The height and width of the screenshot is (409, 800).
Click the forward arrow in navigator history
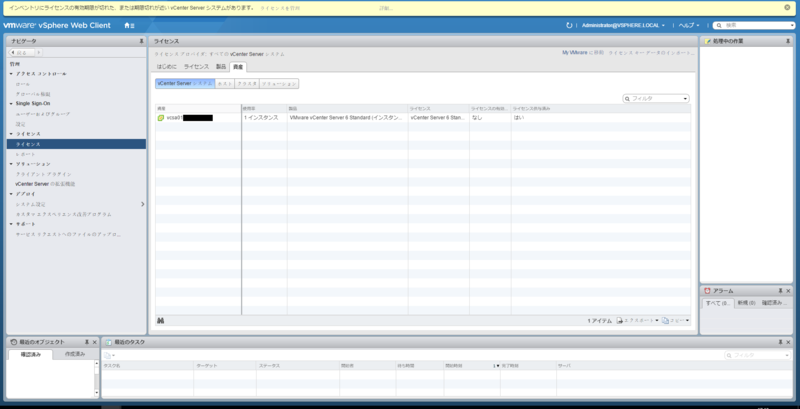click(x=39, y=53)
